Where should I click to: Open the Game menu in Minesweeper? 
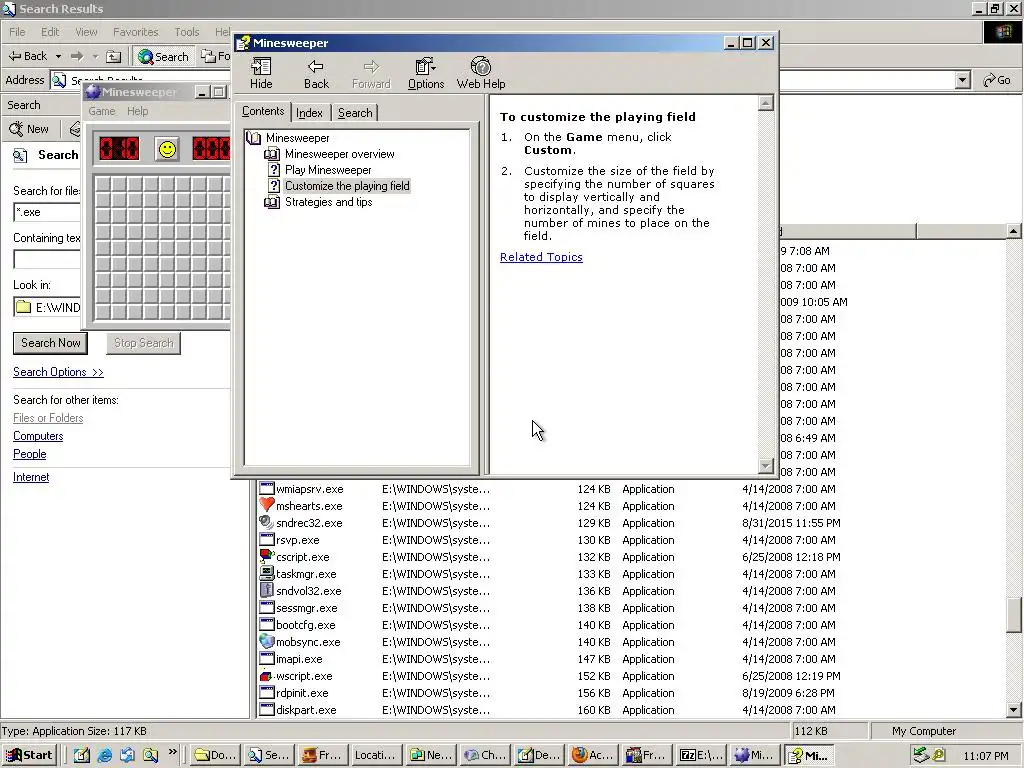(x=102, y=111)
